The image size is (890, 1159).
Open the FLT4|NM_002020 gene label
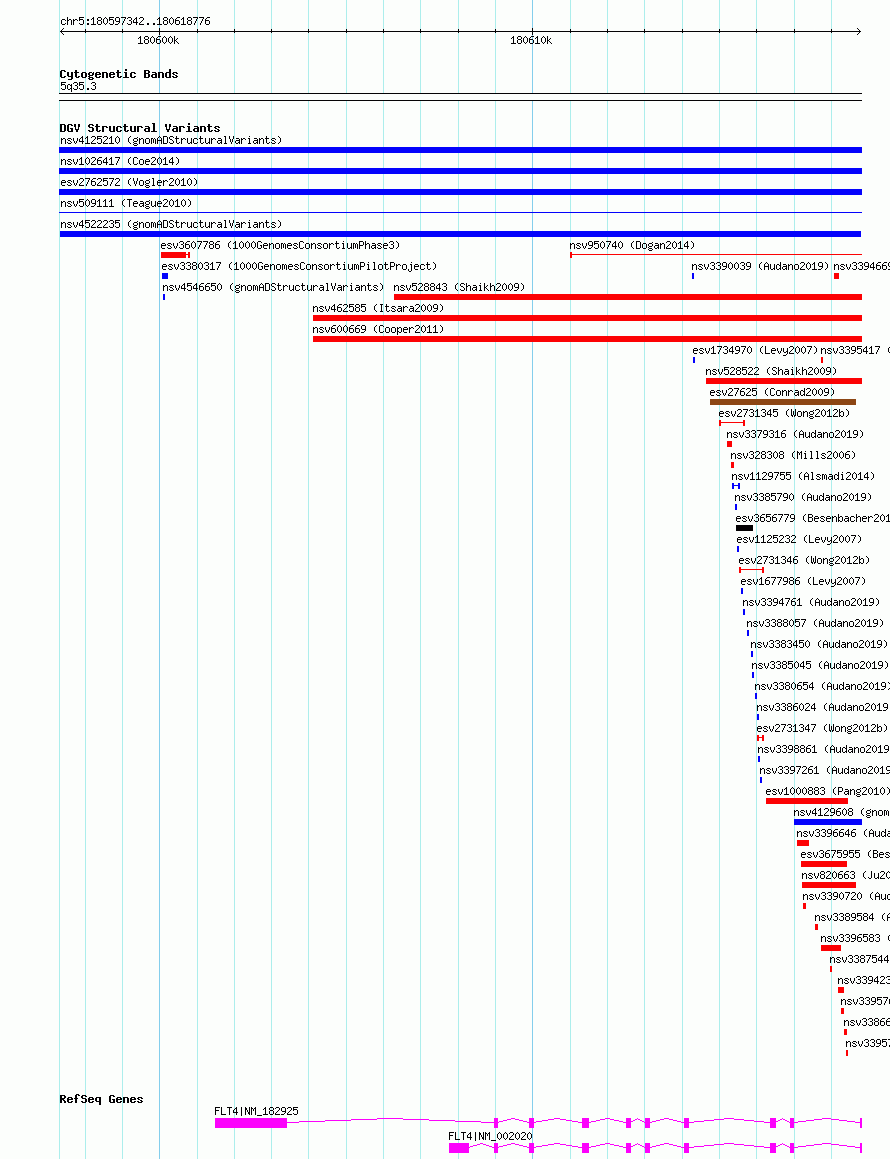tap(490, 1136)
